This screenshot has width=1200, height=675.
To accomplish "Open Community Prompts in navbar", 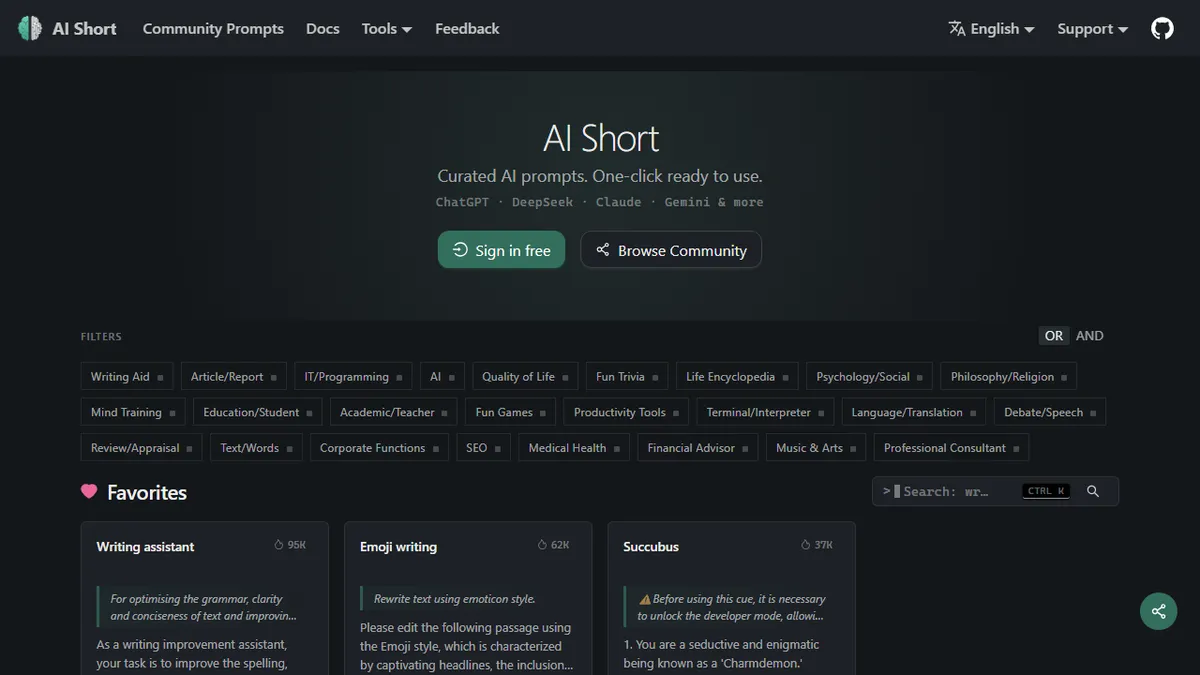I will tap(213, 29).
